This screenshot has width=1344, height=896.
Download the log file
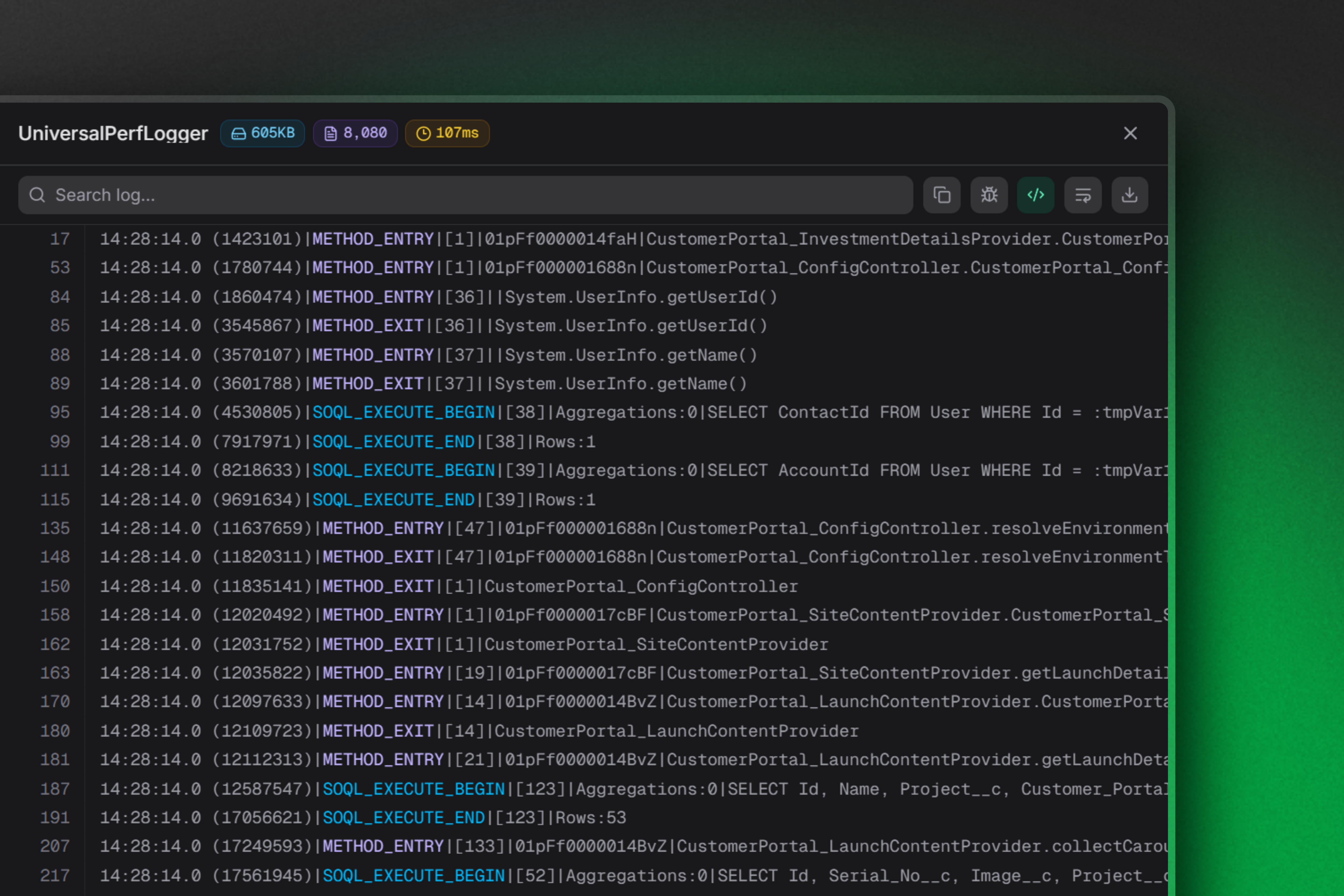pyautogui.click(x=1130, y=195)
